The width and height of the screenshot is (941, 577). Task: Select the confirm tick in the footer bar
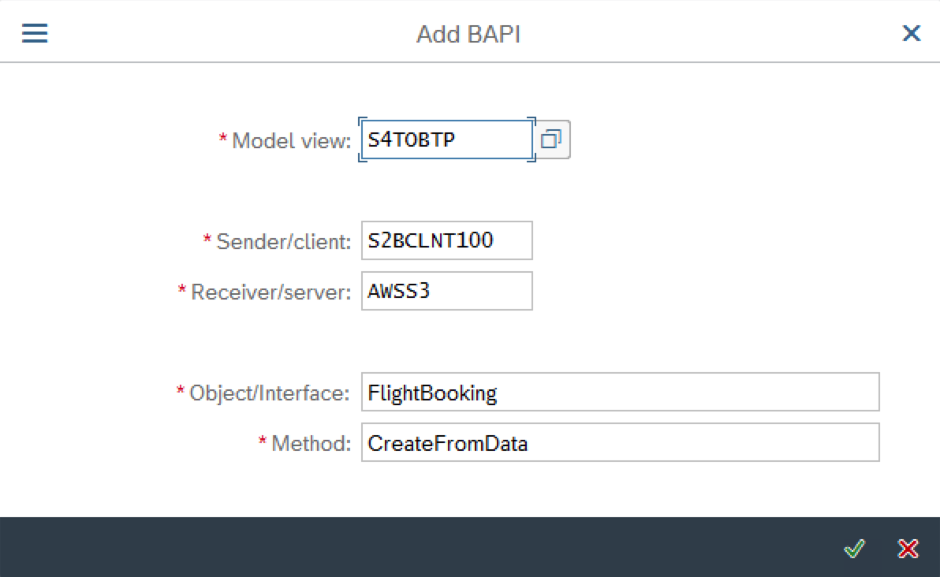click(855, 548)
